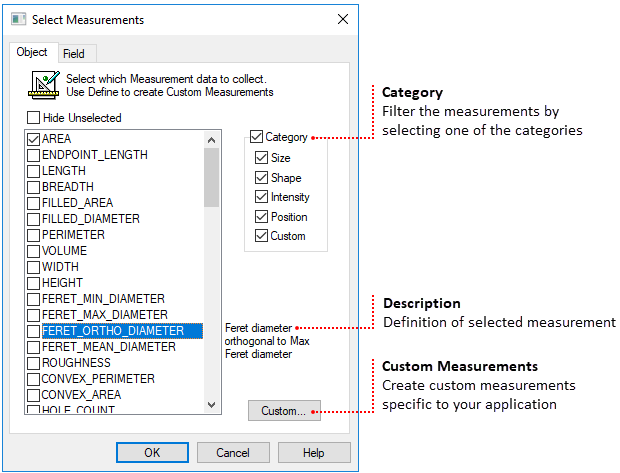This screenshot has height=473, width=620.
Task: Select FERET_ORTHO_DIAMETER in the list
Action: click(x=113, y=331)
